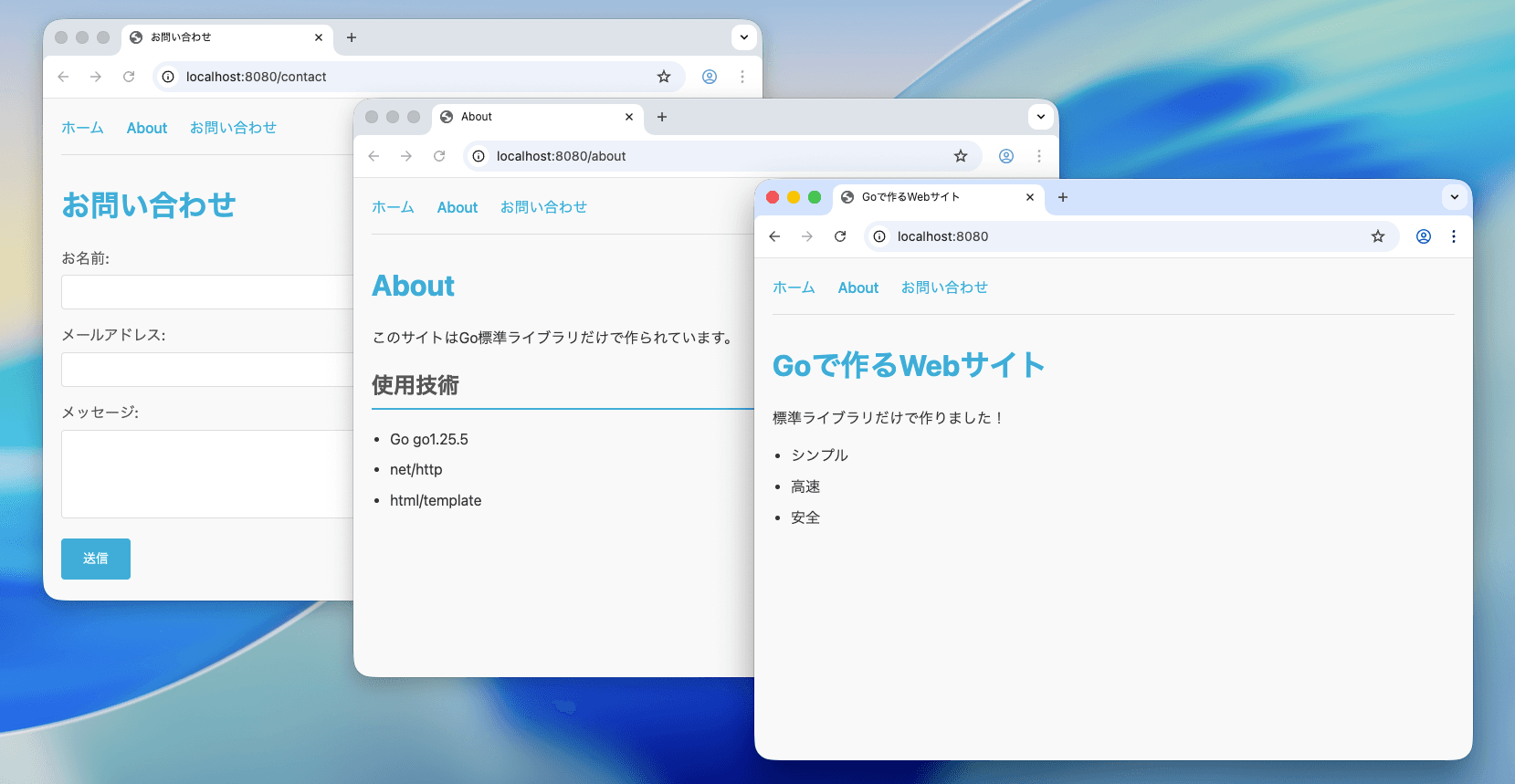The width and height of the screenshot is (1515, 784).
Task: Reload the localhost:8080/contact page
Action: pyautogui.click(x=129, y=77)
